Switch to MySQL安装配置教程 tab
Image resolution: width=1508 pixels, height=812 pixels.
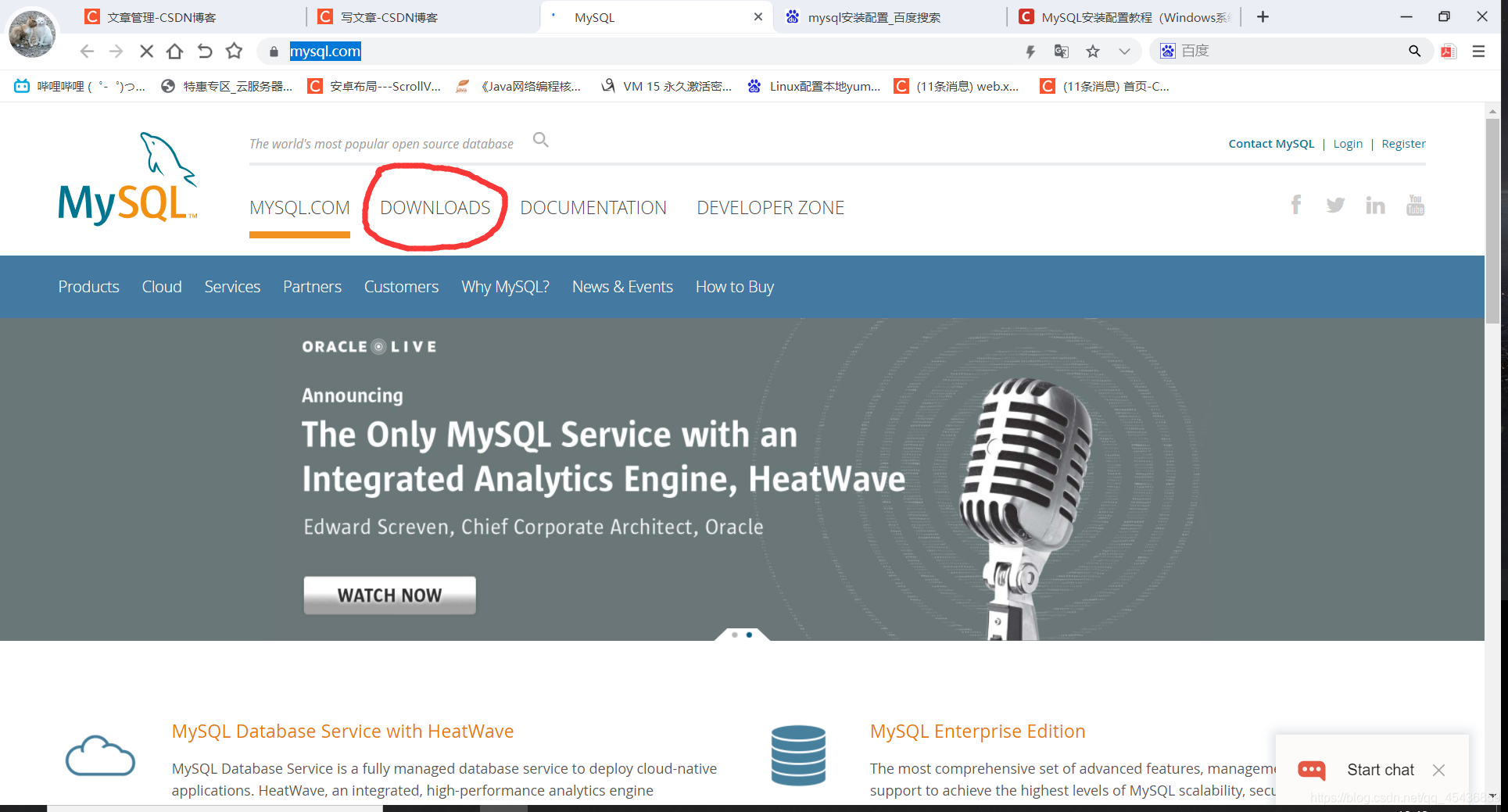(x=1124, y=17)
